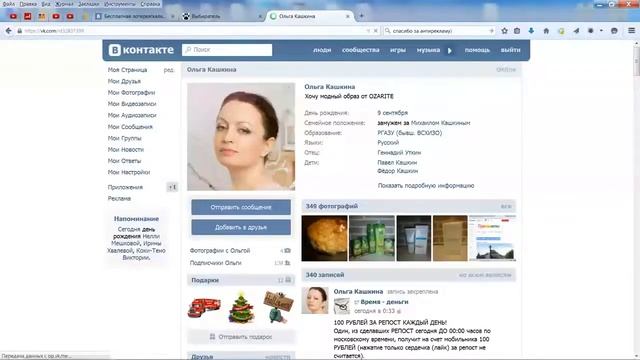Click Добавить в друзья button
This screenshot has width=640, height=360.
click(241, 227)
